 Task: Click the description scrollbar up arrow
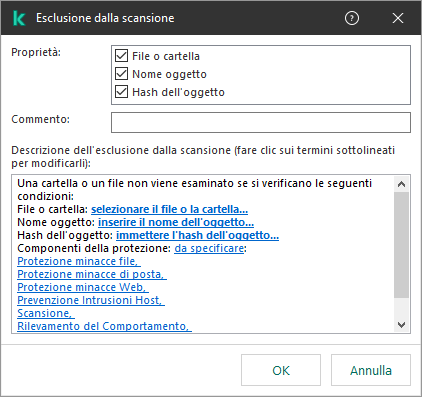tap(402, 184)
